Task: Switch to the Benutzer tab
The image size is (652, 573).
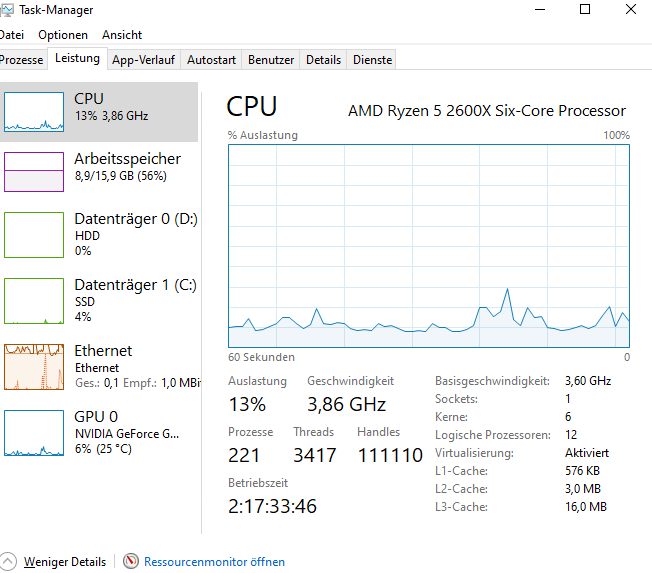Action: click(x=271, y=60)
